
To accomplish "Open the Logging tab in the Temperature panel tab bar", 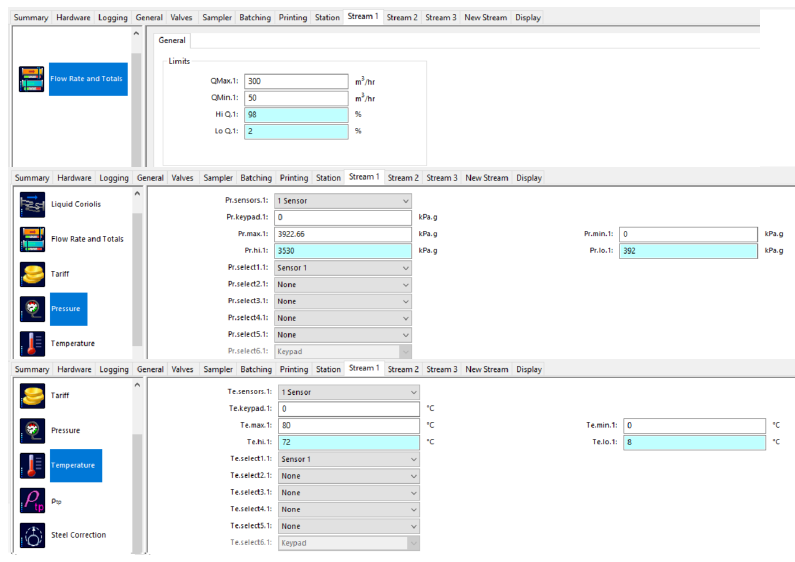I will tap(114, 369).
